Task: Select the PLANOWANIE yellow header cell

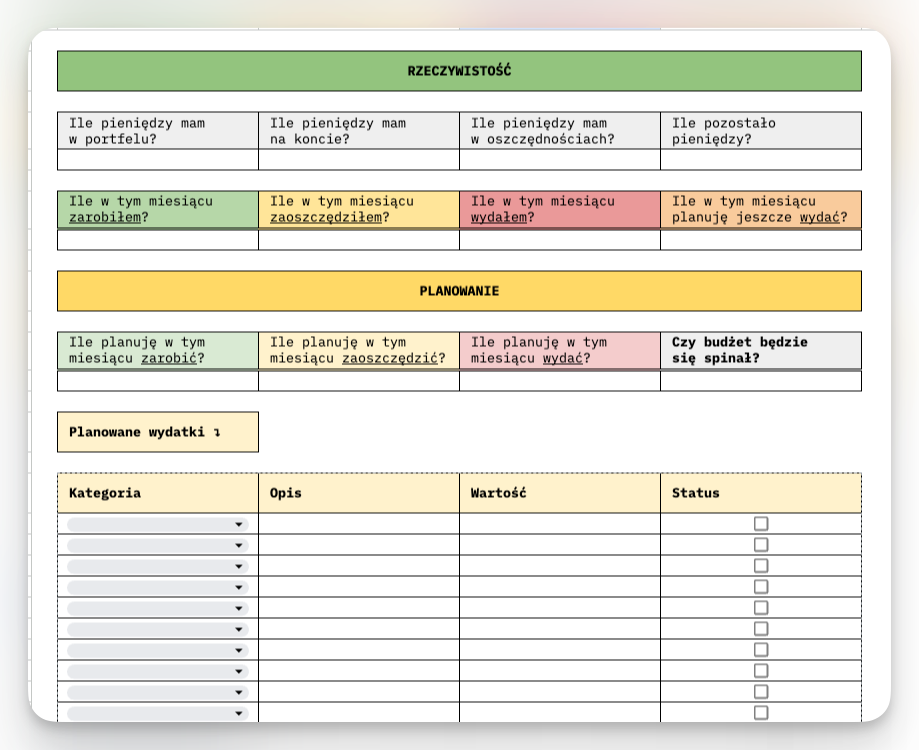Action: pyautogui.click(x=460, y=291)
